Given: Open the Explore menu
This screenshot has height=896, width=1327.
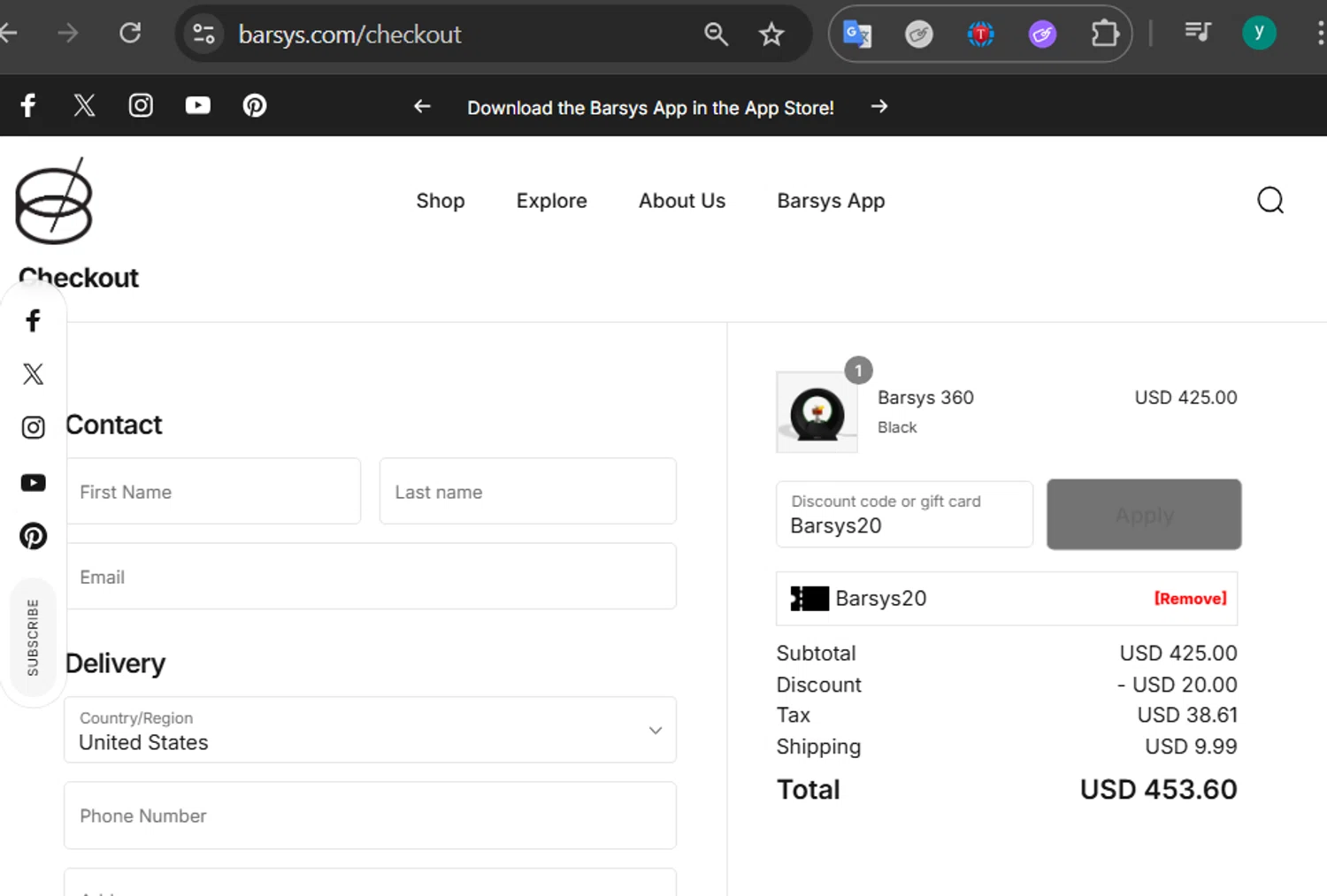Looking at the screenshot, I should point(552,201).
